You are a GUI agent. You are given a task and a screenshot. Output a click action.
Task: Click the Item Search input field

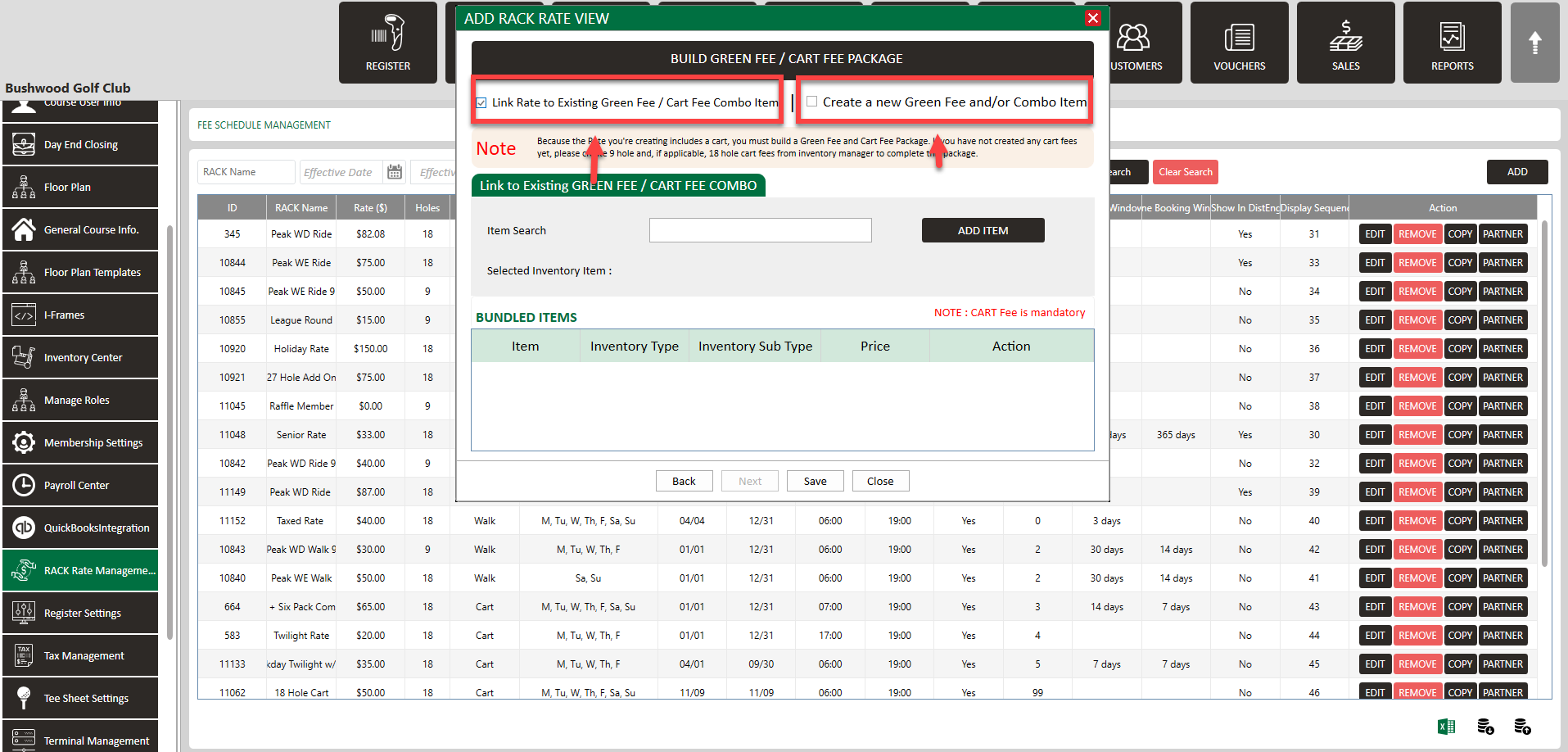pyautogui.click(x=760, y=230)
